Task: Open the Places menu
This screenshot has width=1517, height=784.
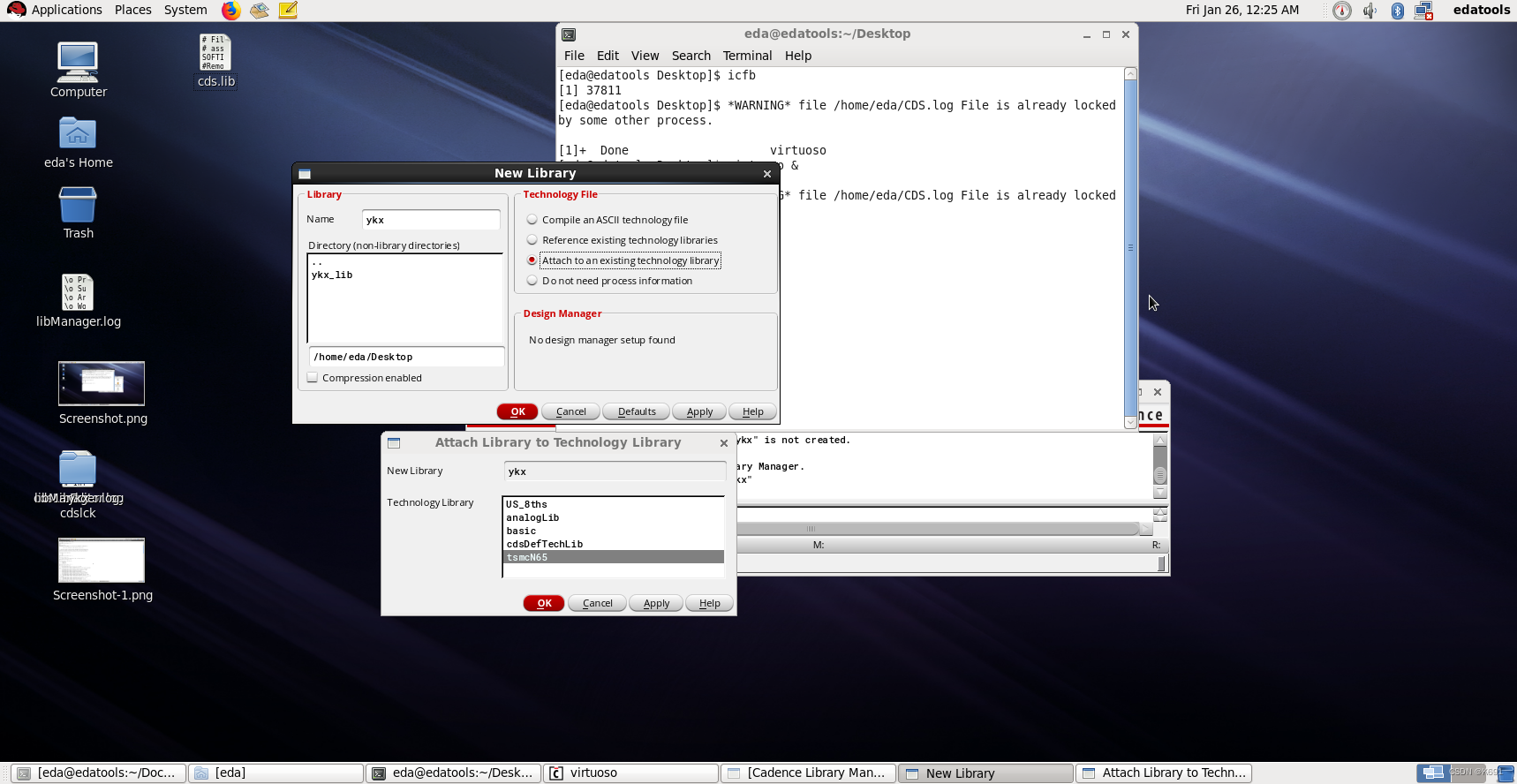Action: (133, 10)
